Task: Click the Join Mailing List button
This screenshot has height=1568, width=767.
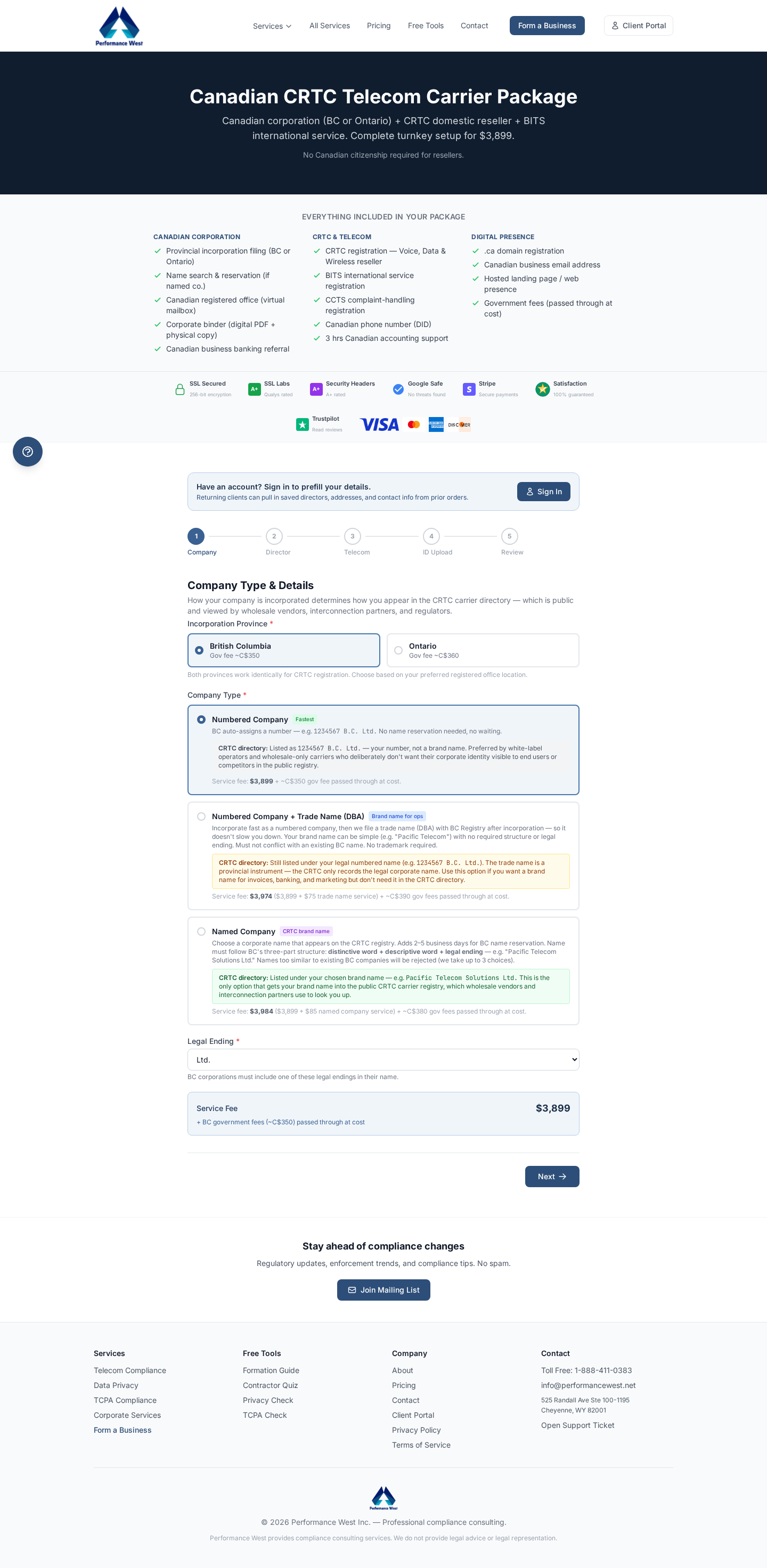Action: [383, 1290]
